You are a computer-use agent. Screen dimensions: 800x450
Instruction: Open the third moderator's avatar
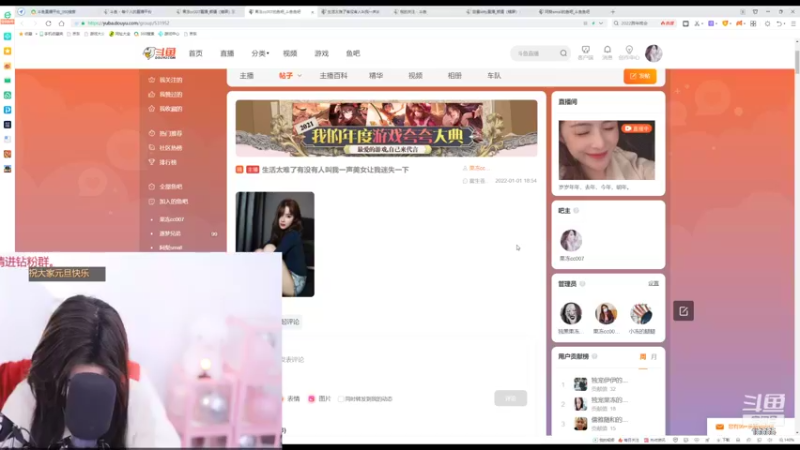[641, 313]
